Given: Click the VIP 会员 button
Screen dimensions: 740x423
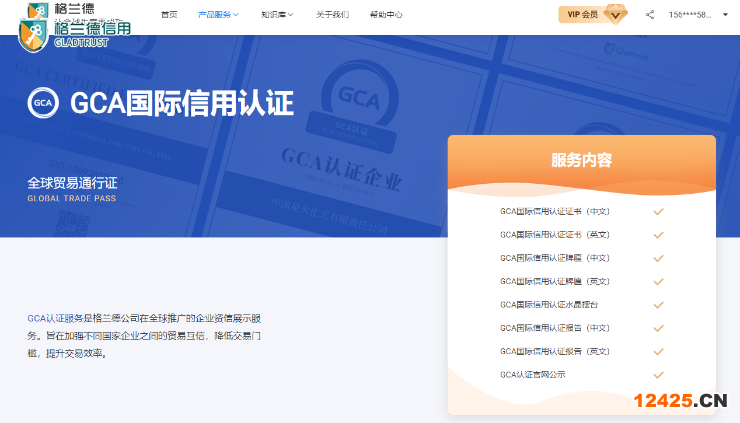Looking at the screenshot, I should pos(582,15).
